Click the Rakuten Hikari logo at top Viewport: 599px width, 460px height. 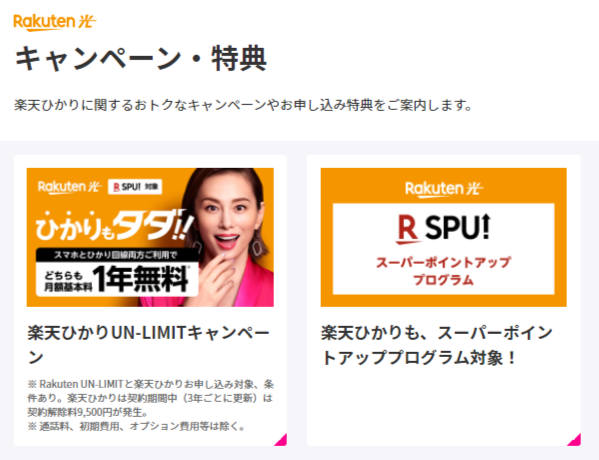(55, 22)
